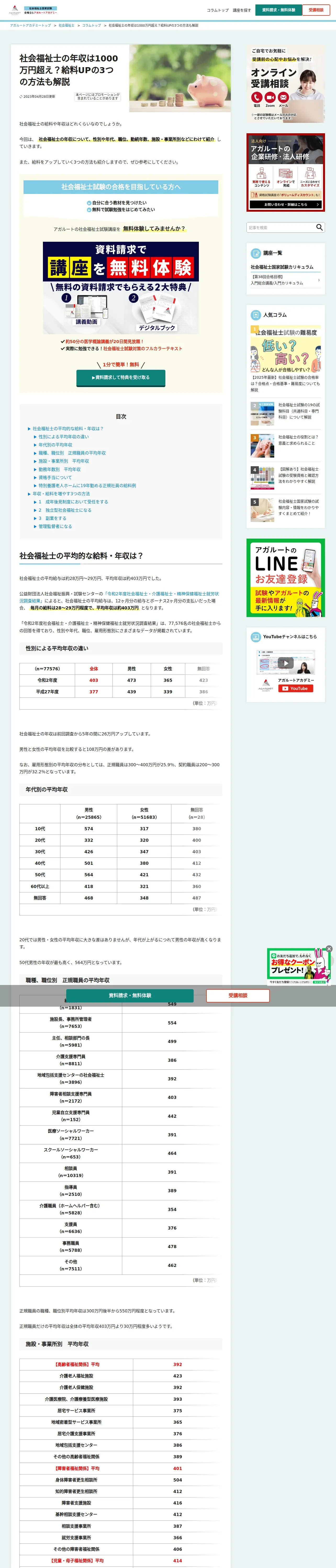Jump to 3 副業をする contents entry
336x1568 pixels.
(52, 518)
